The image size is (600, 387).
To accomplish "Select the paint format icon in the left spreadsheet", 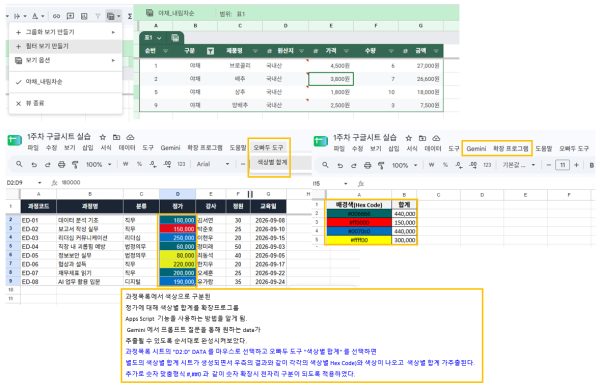I will [x=75, y=165].
